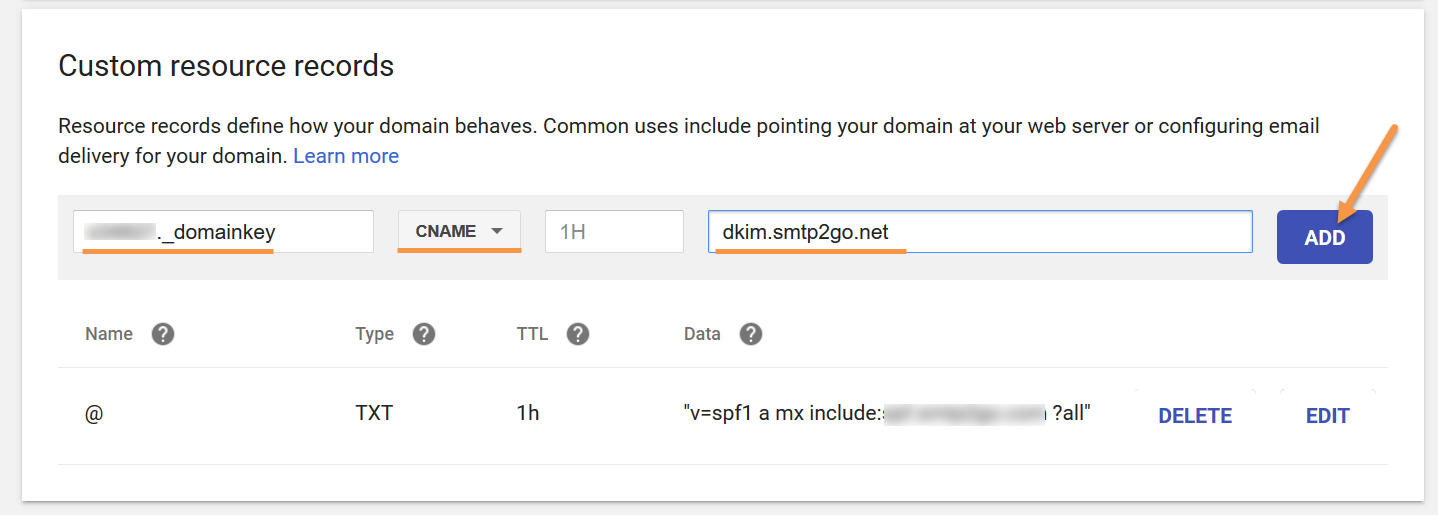Image resolution: width=1438 pixels, height=515 pixels.
Task: Click the 1h TTL value in the row
Action: point(528,413)
